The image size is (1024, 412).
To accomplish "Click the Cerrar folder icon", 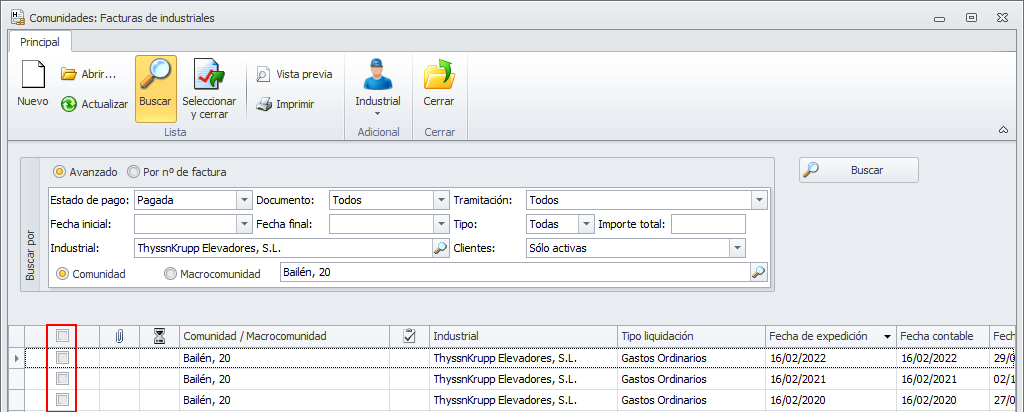I will tap(438, 75).
